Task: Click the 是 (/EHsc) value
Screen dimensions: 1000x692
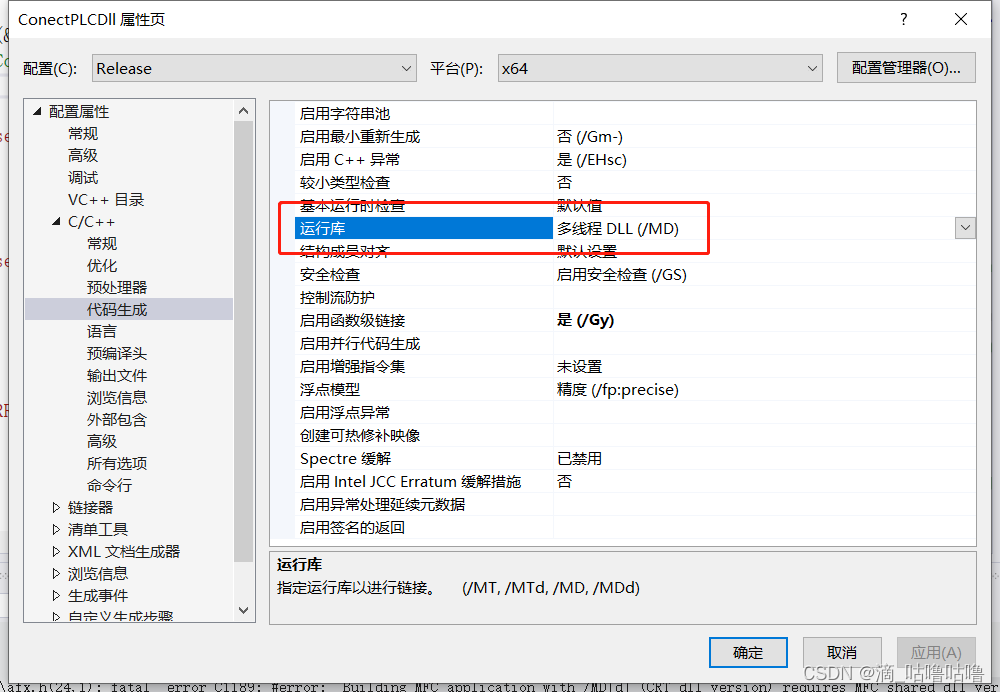Action: [x=591, y=159]
